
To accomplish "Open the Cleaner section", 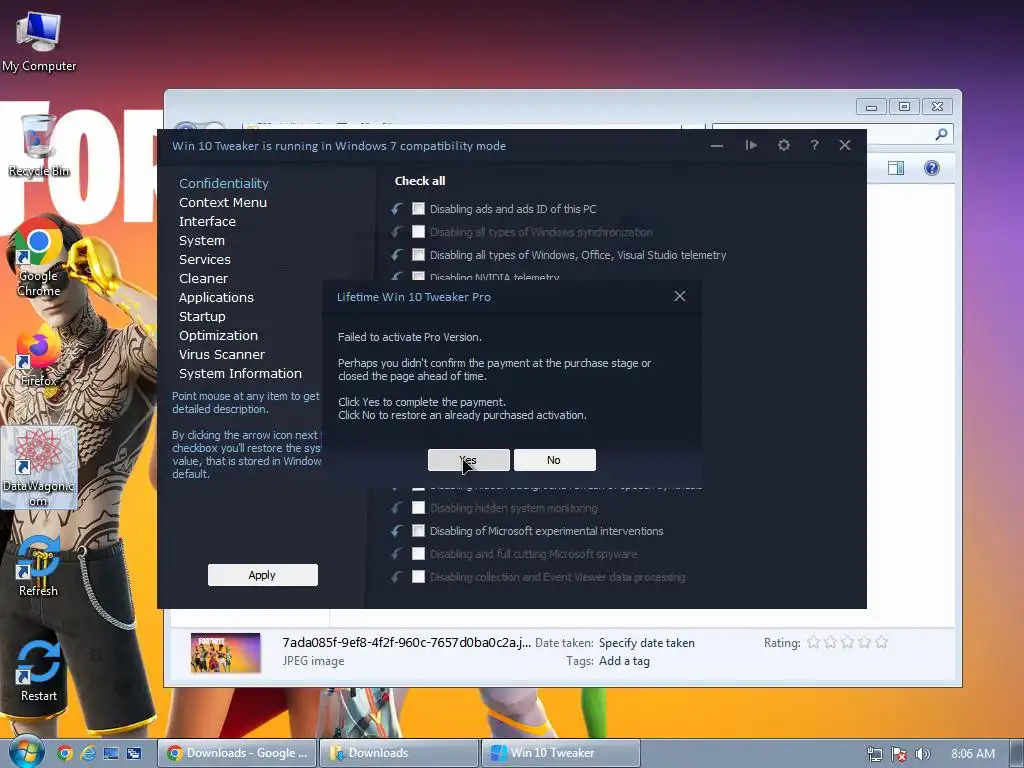I will coord(203,278).
